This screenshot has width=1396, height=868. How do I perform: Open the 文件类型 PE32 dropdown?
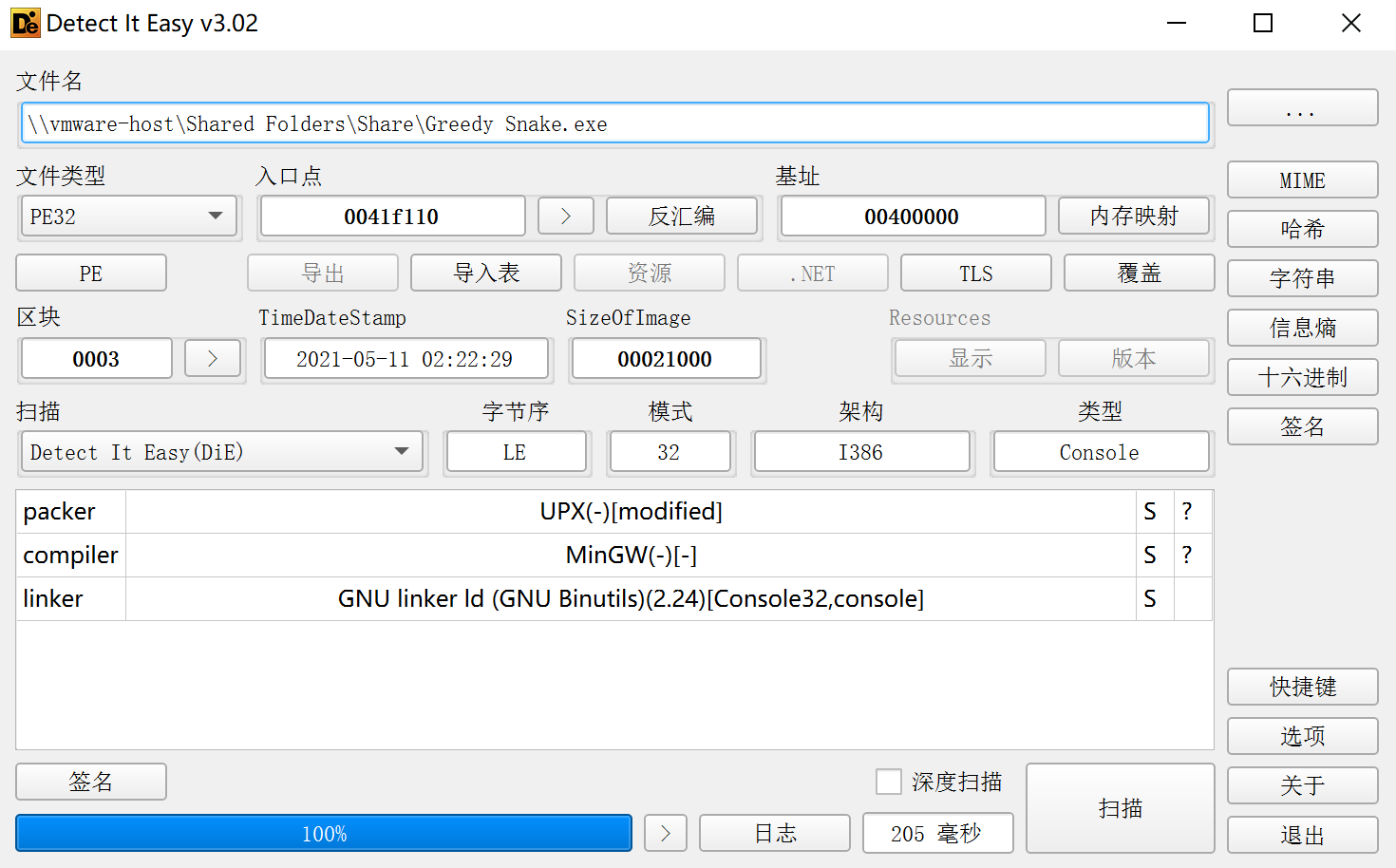click(x=131, y=217)
